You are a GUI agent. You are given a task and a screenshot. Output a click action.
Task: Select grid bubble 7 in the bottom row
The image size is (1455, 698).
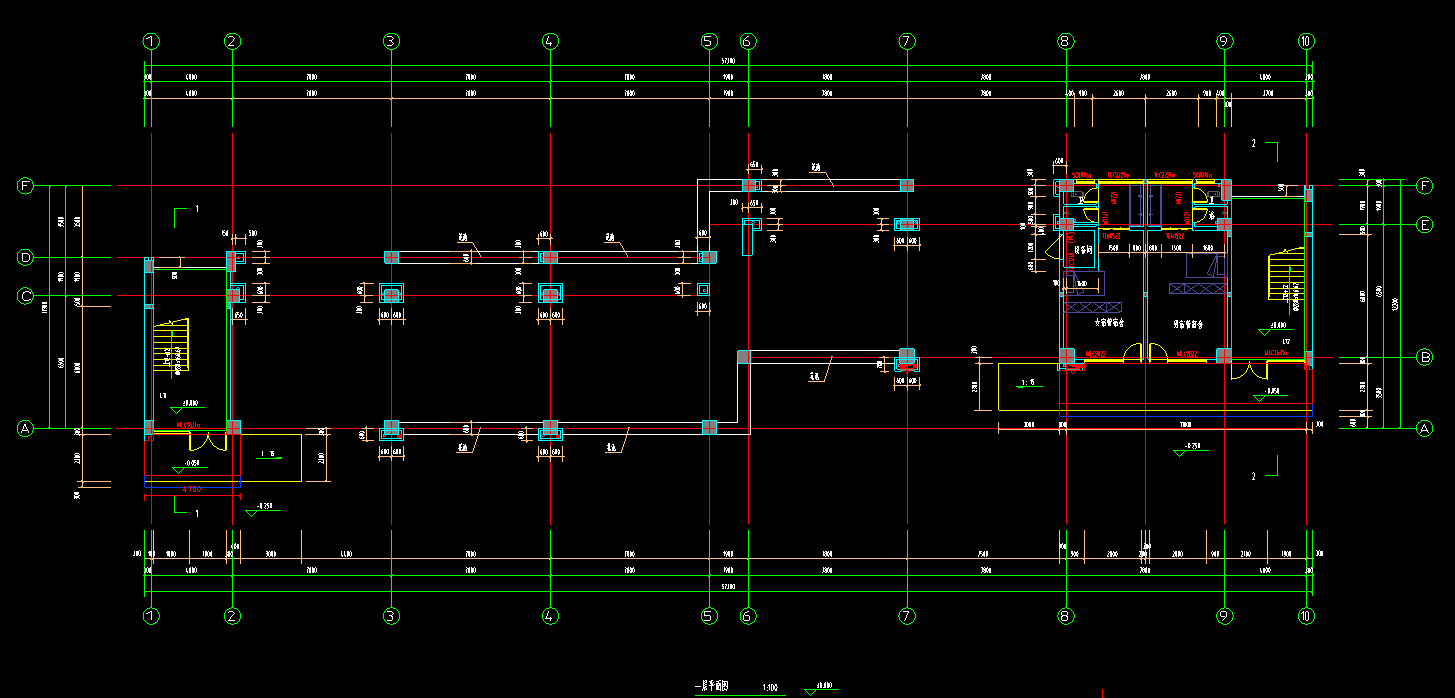(906, 616)
